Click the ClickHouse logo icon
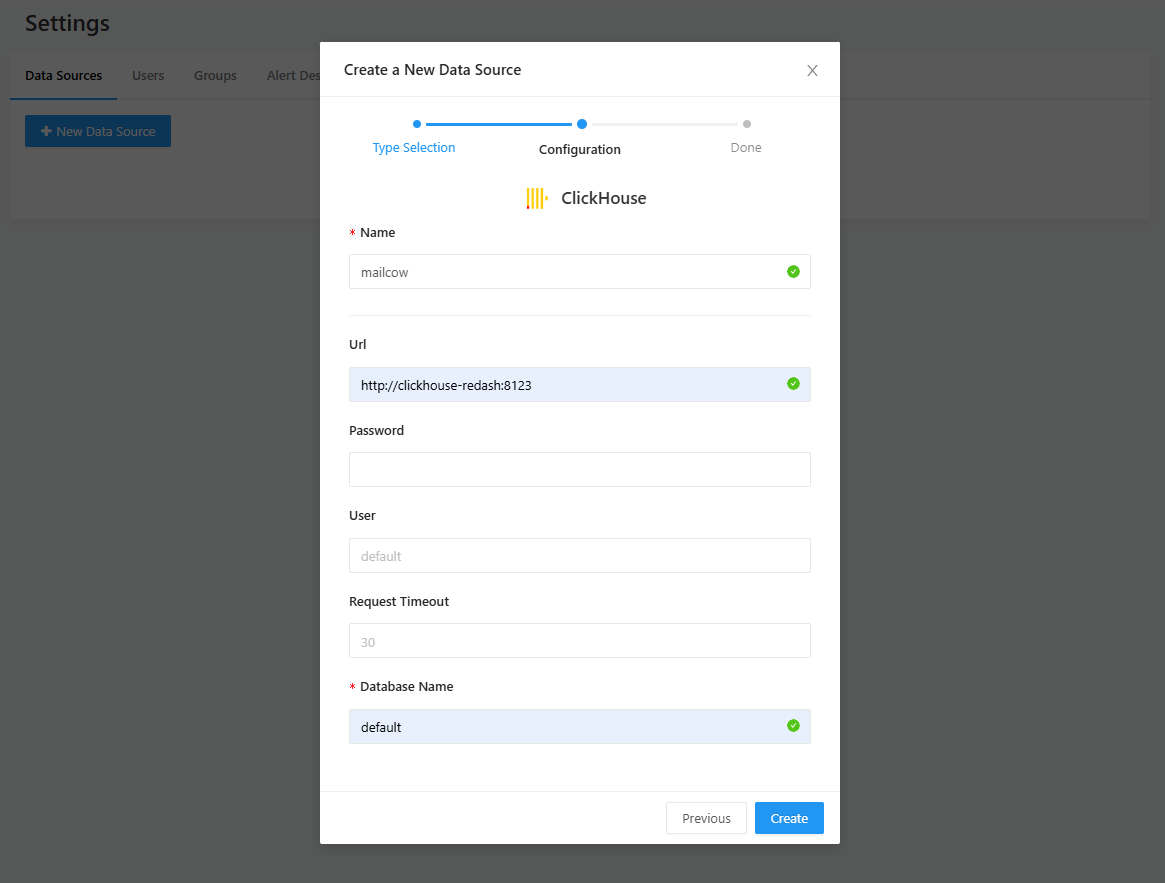 tap(537, 198)
